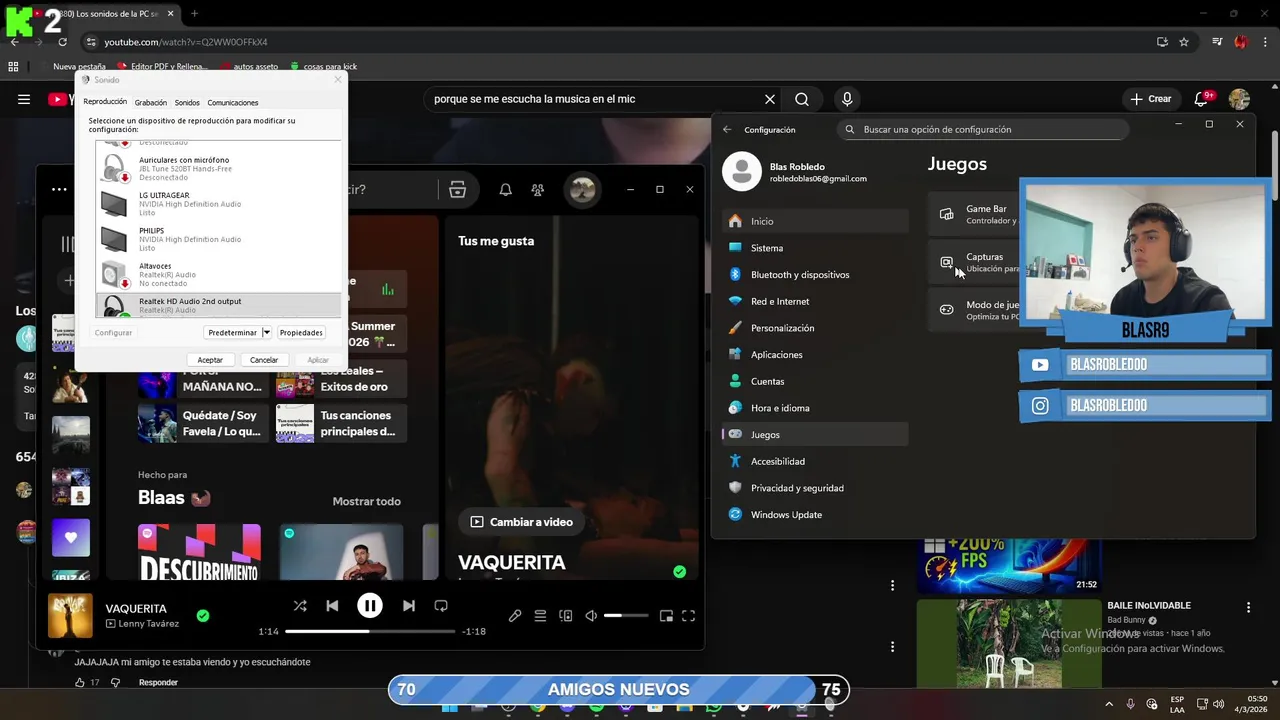Open the Spotify three-dots menu
The height and width of the screenshot is (720, 1280).
click(59, 189)
